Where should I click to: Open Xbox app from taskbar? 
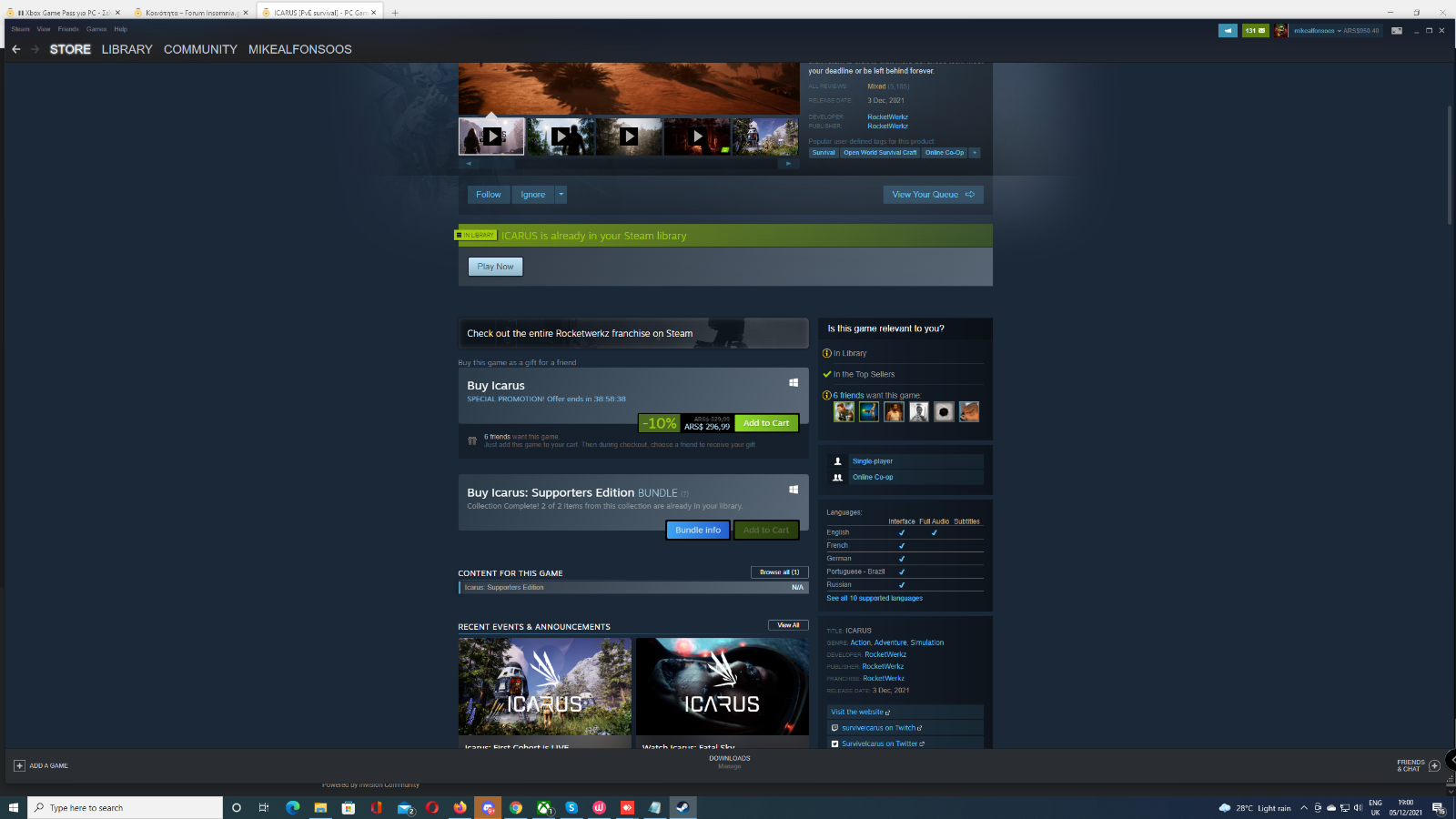click(x=543, y=807)
